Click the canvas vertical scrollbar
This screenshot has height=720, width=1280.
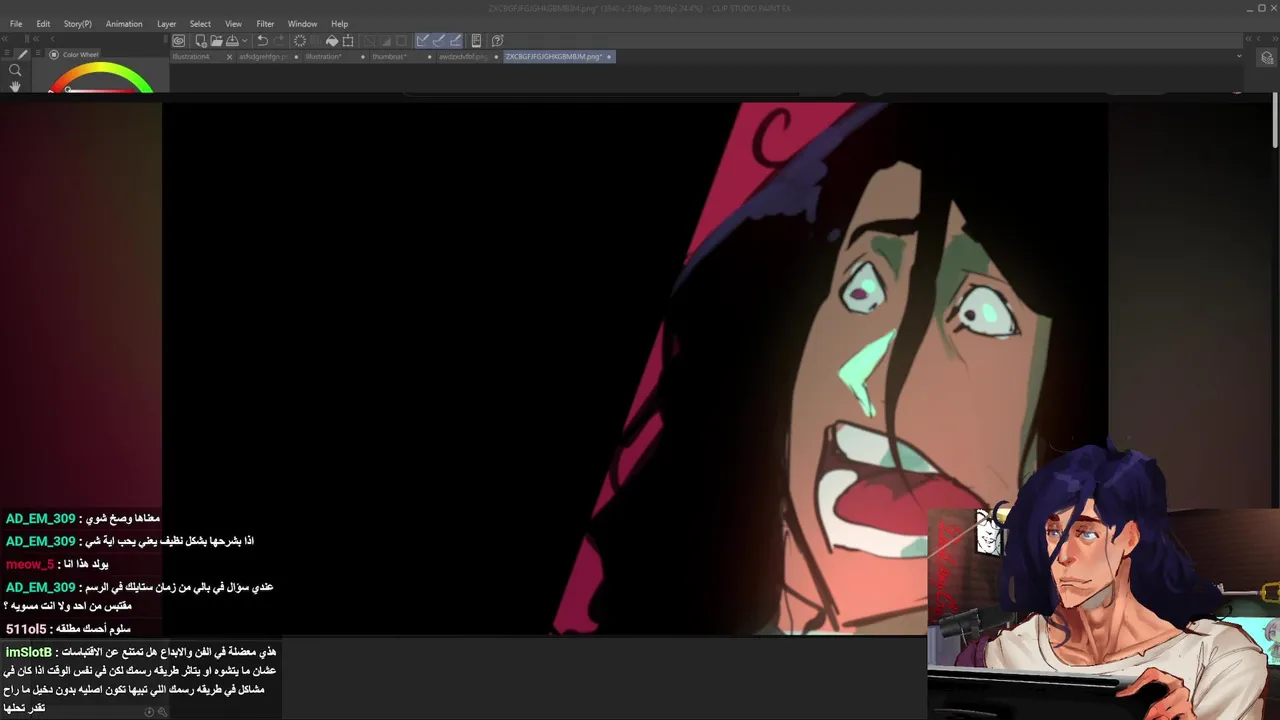pyautogui.click(x=1275, y=120)
